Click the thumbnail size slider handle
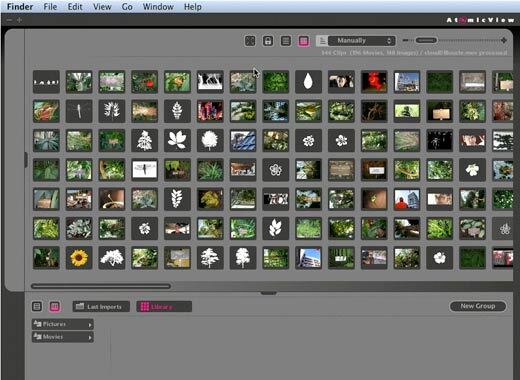 click(426, 40)
